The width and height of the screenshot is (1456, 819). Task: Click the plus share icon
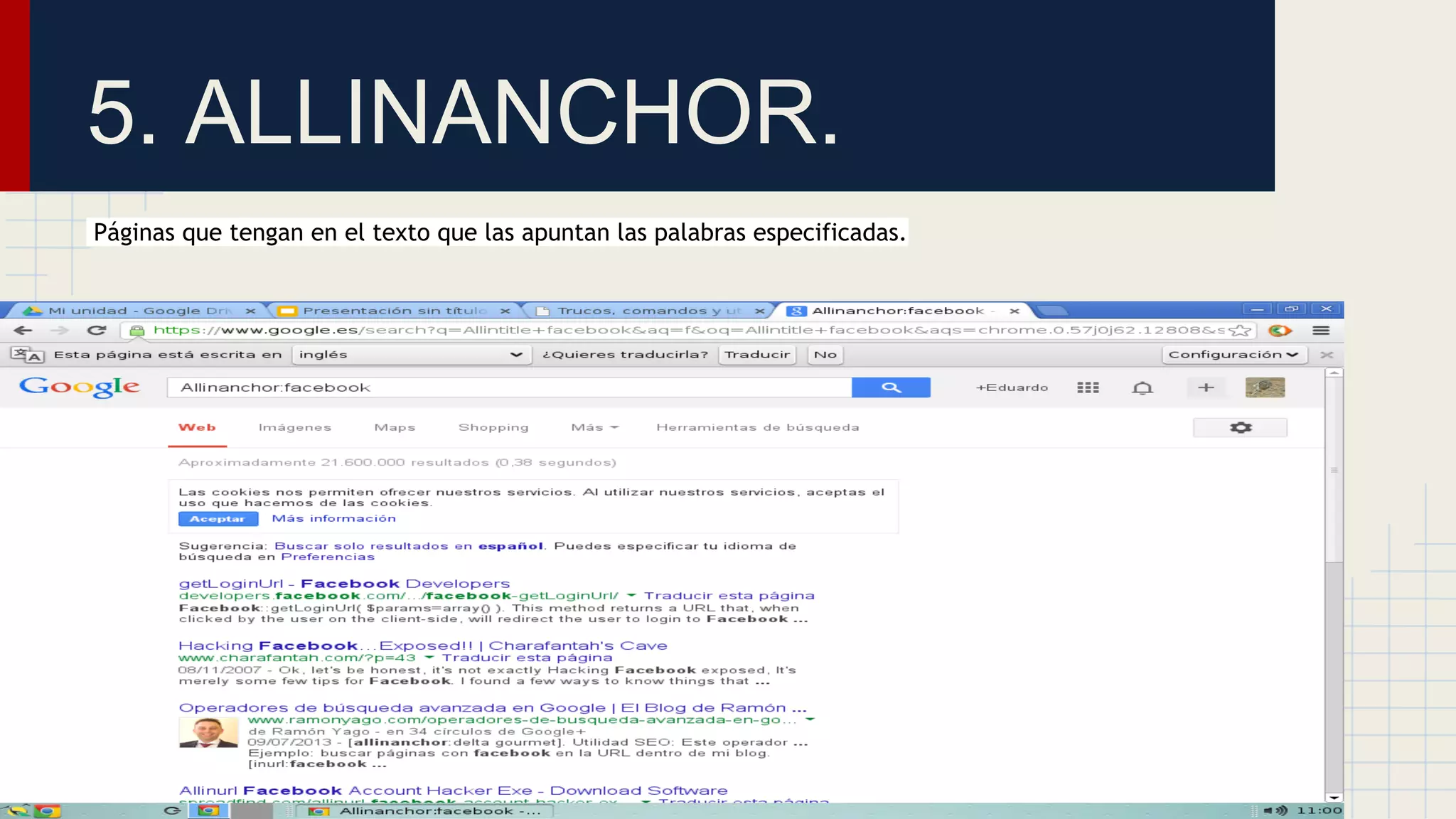tap(1206, 387)
